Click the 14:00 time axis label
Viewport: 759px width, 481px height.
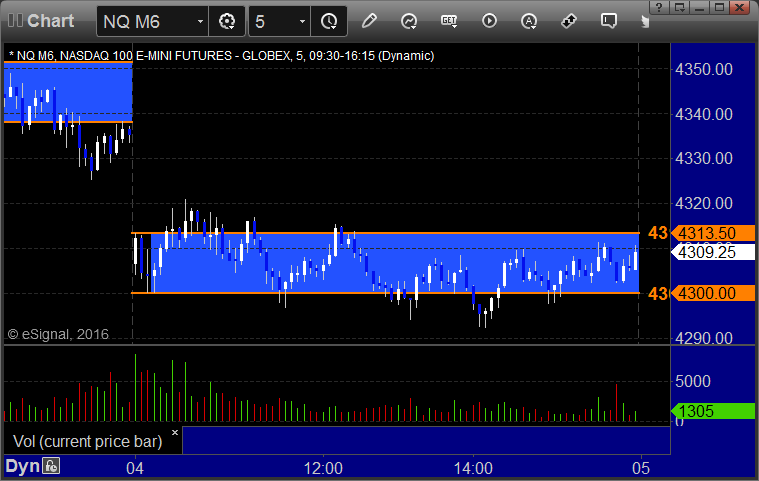coord(473,468)
